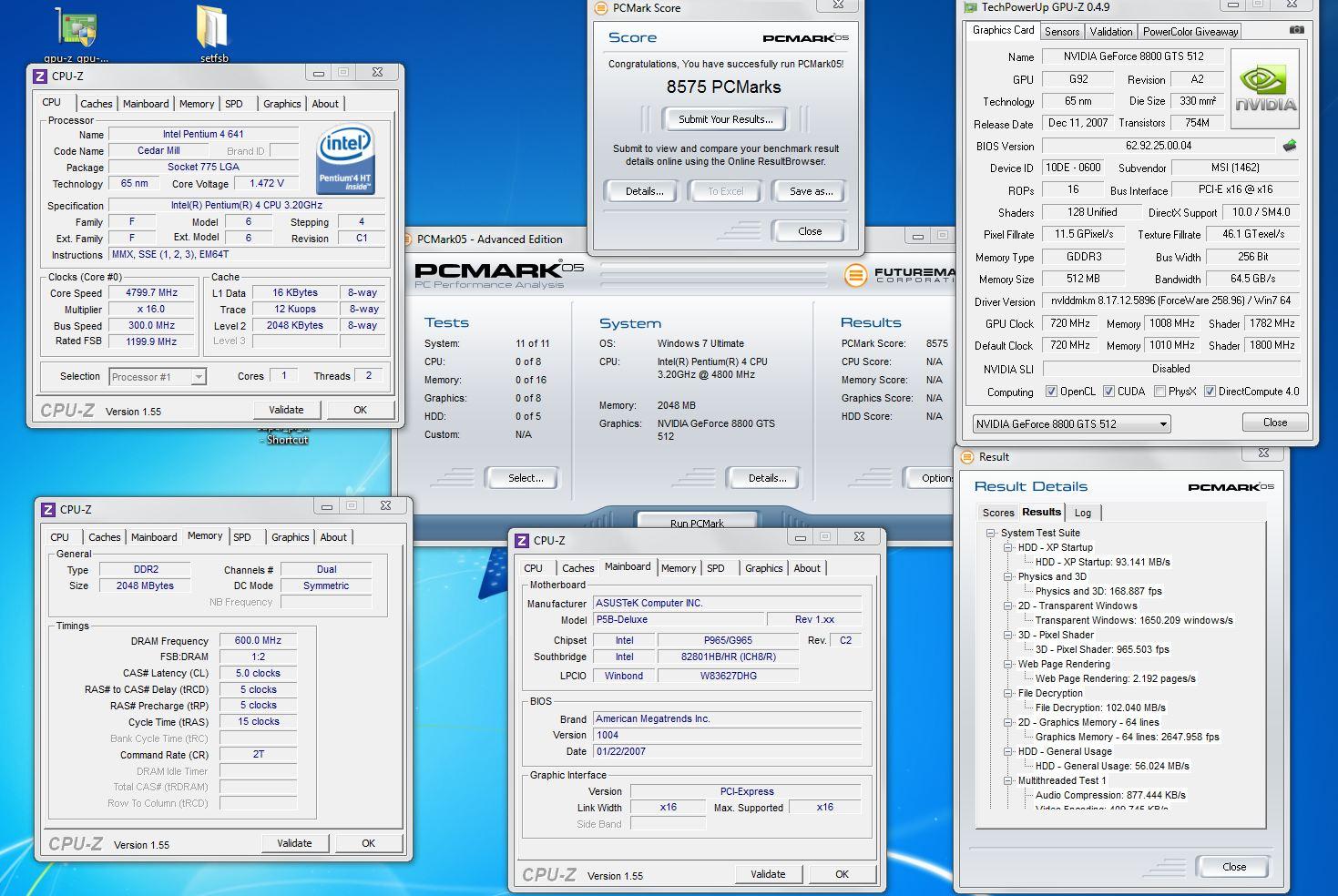
Task: Click the BIOS save chip icon in GPU-Z
Action: pos(1290,146)
